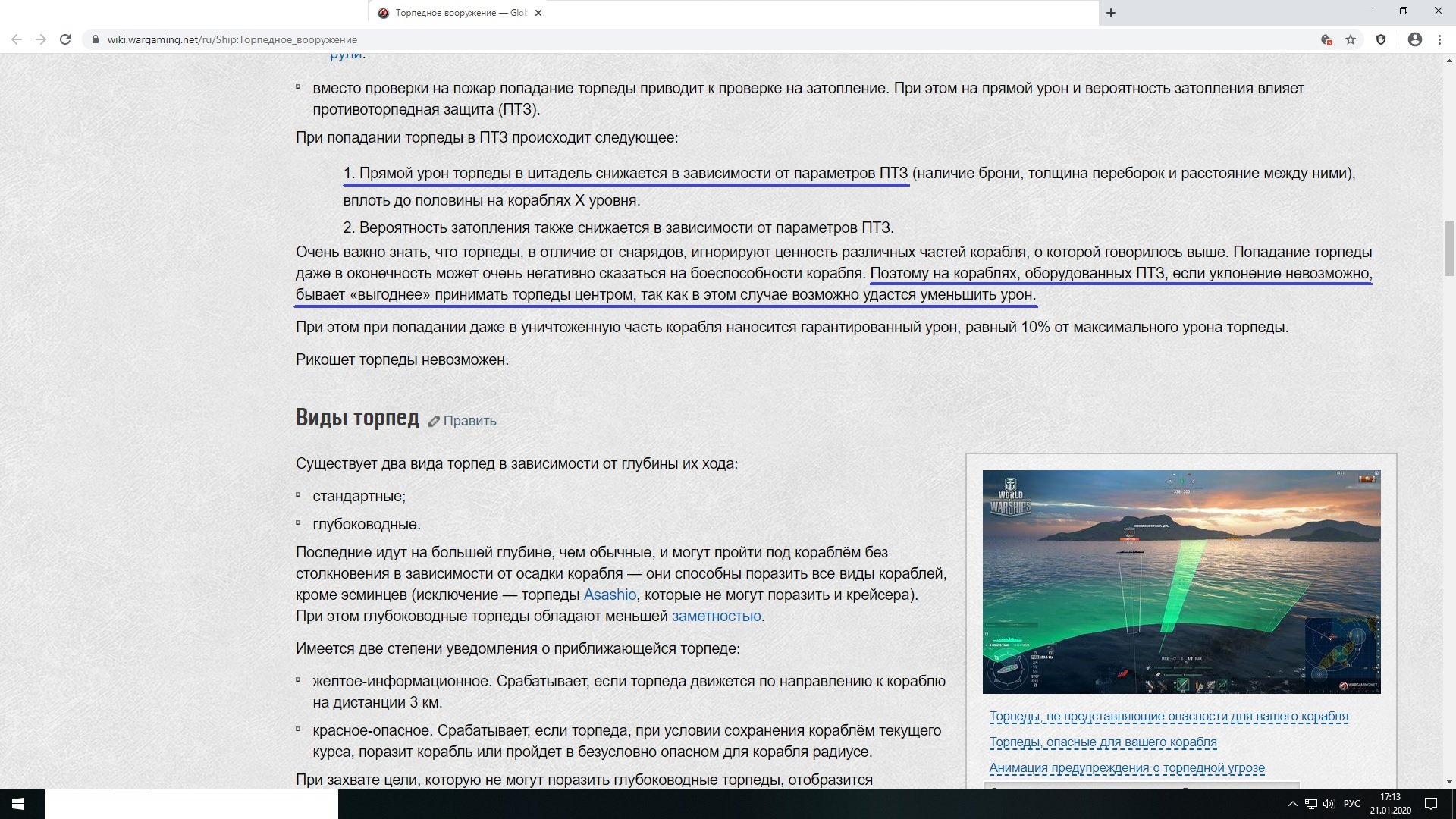
Task: Open the Chrome profile avatar
Action: 1414,39
